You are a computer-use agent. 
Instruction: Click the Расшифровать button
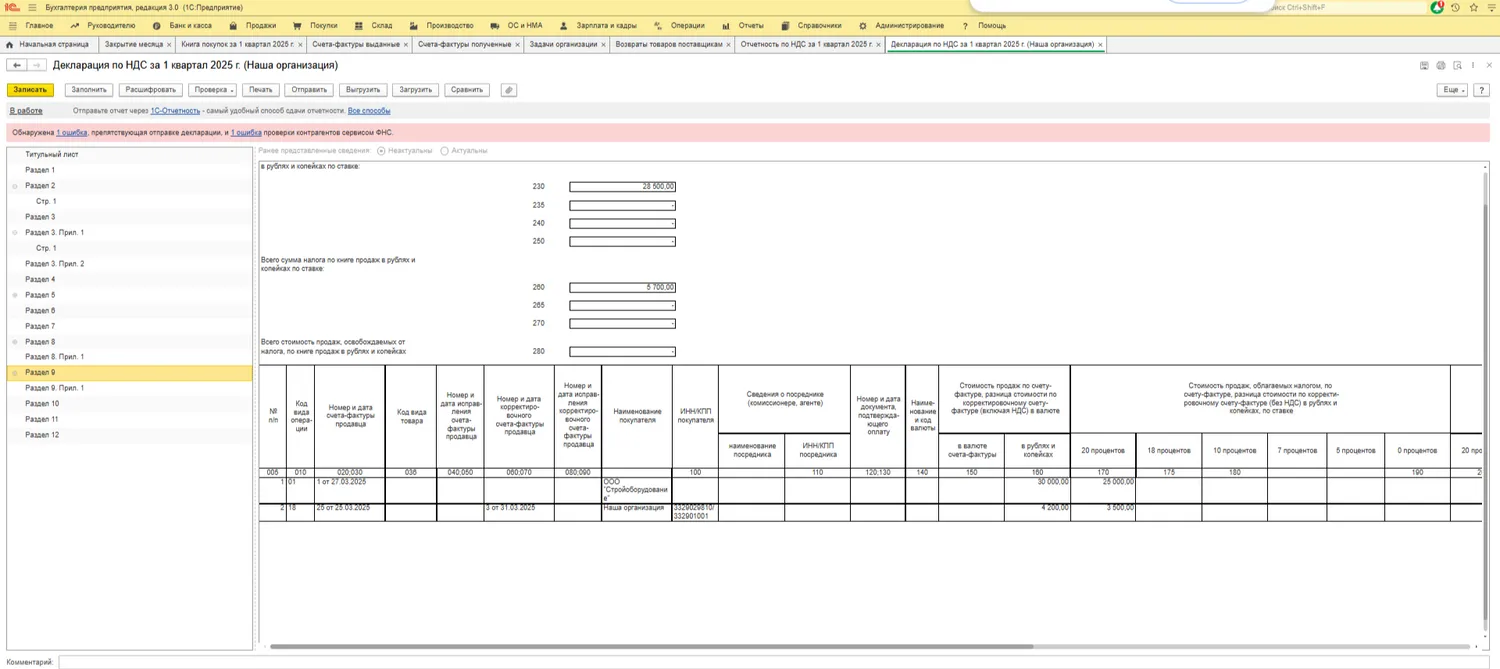150,90
